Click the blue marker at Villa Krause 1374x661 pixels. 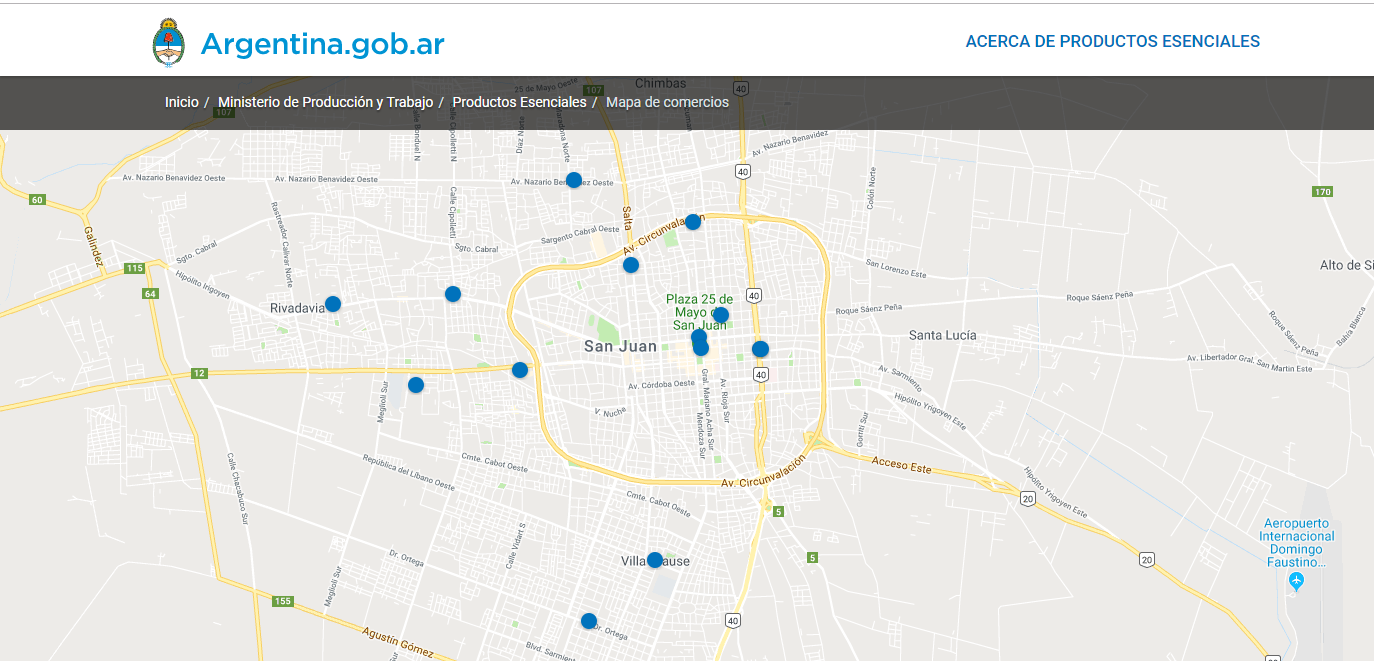click(654, 560)
